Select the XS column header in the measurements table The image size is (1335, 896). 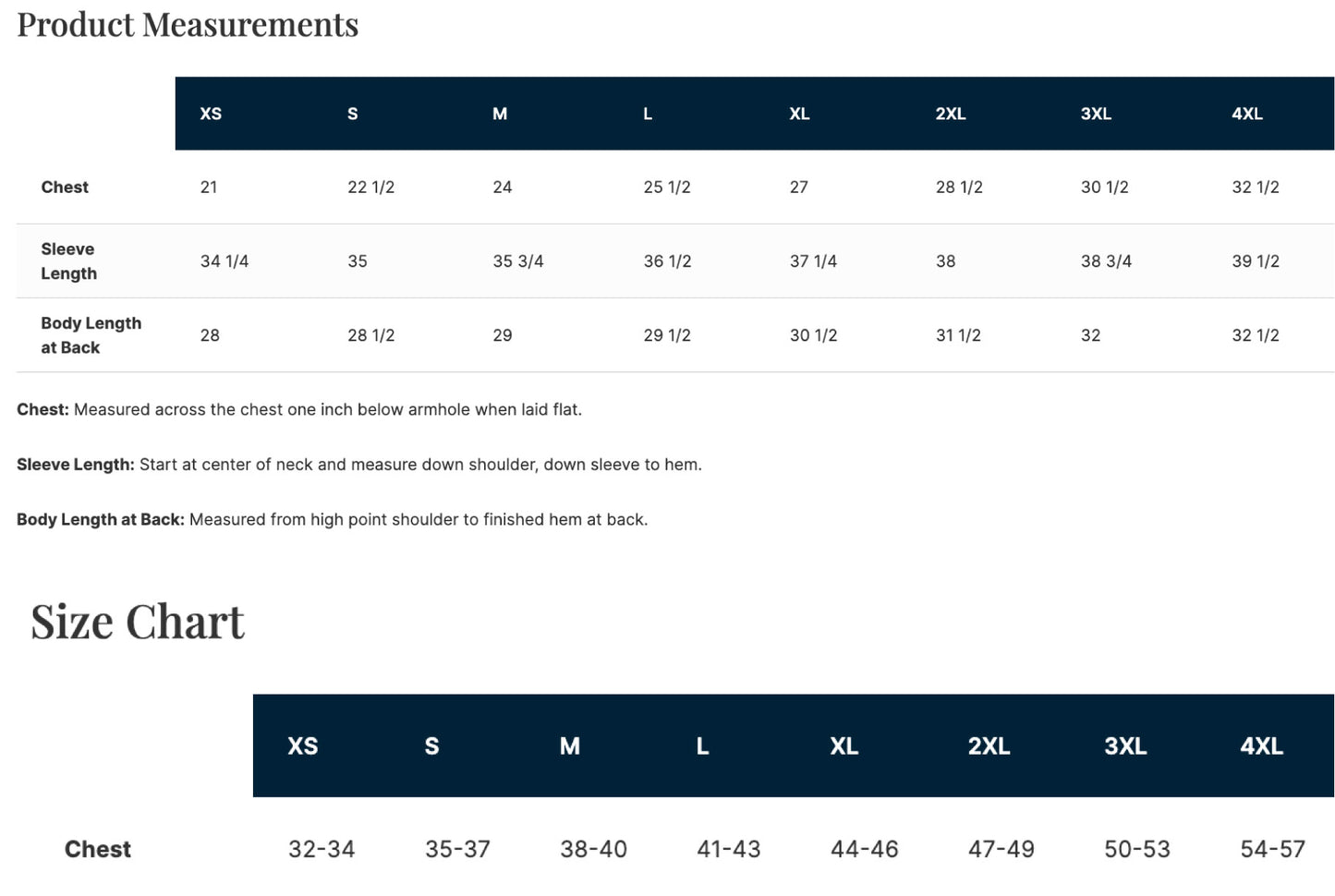(211, 114)
